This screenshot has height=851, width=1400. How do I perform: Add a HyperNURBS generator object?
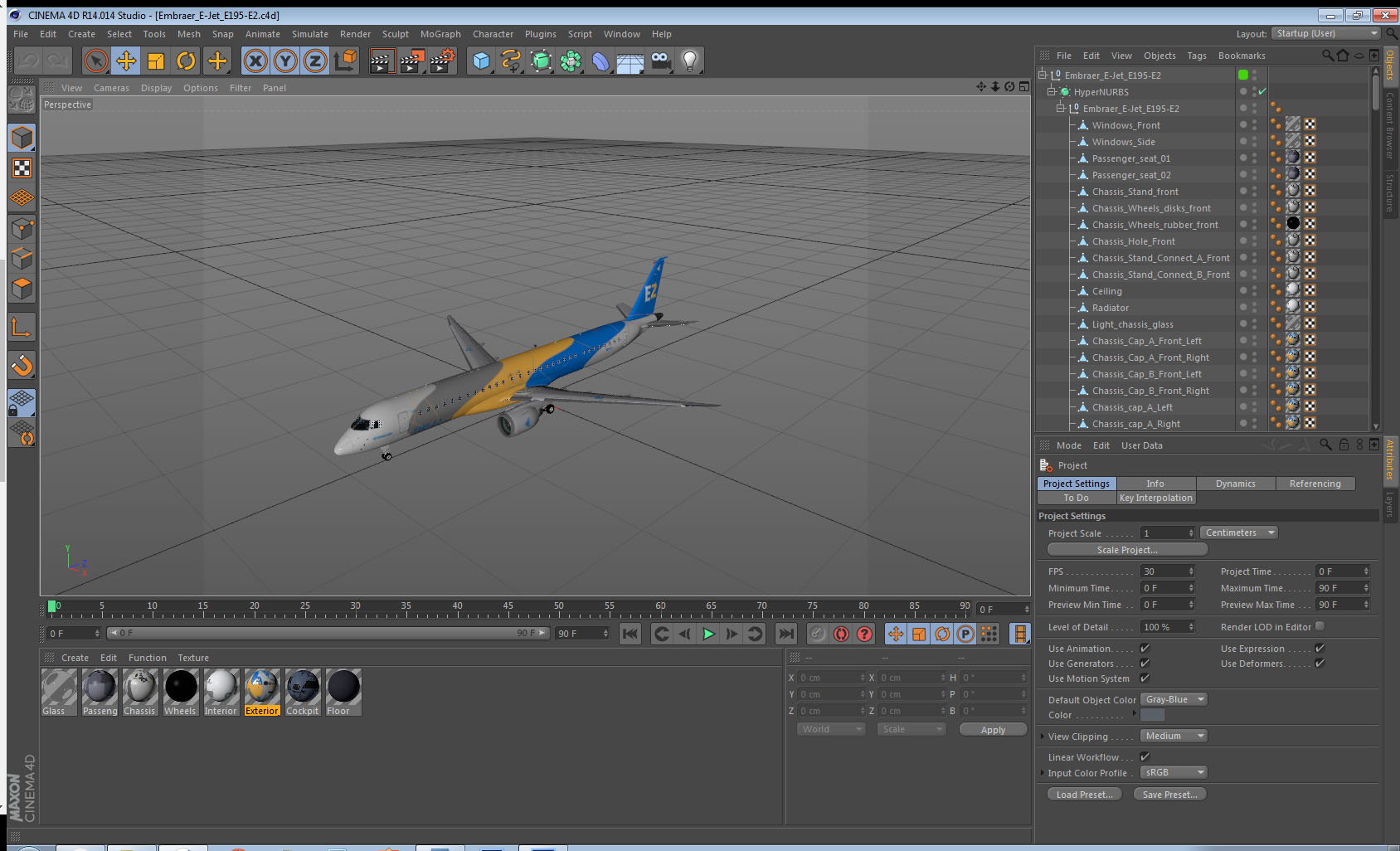pos(541,61)
